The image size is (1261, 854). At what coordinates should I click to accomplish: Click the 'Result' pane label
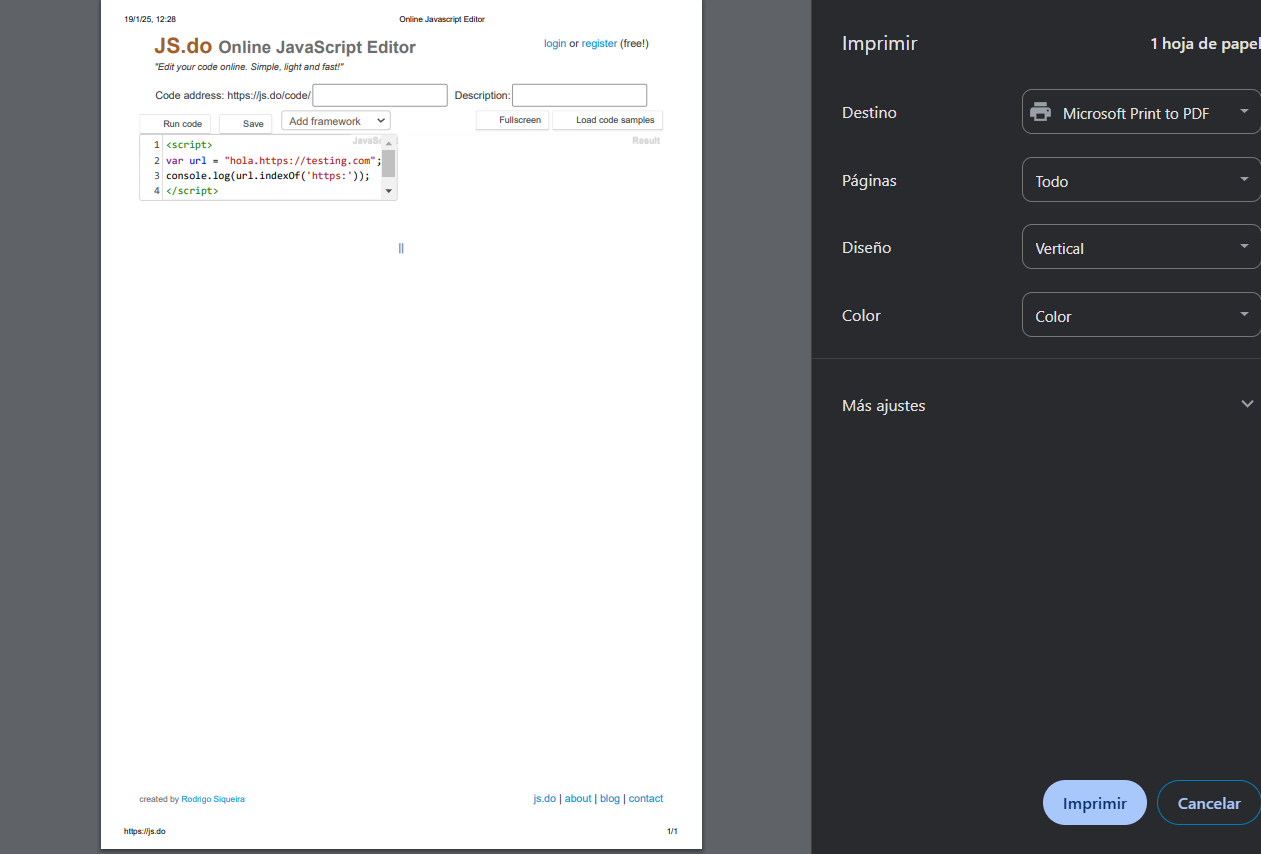click(646, 141)
